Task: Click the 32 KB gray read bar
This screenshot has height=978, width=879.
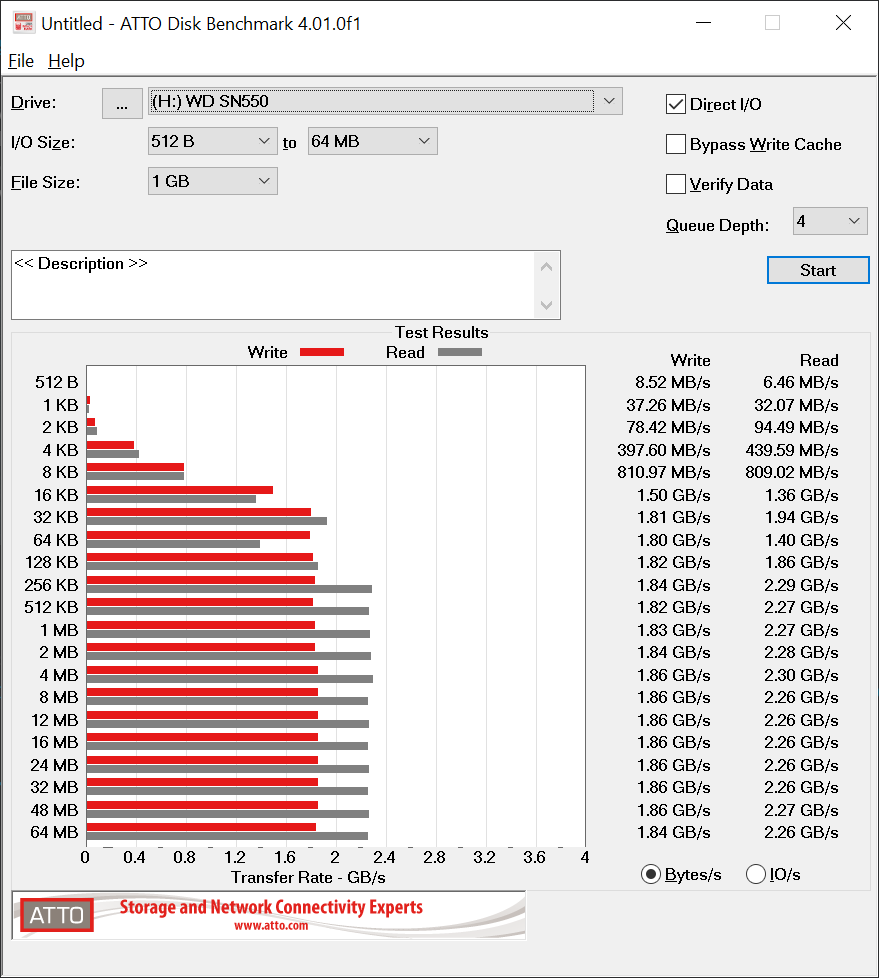Action: click(207, 521)
